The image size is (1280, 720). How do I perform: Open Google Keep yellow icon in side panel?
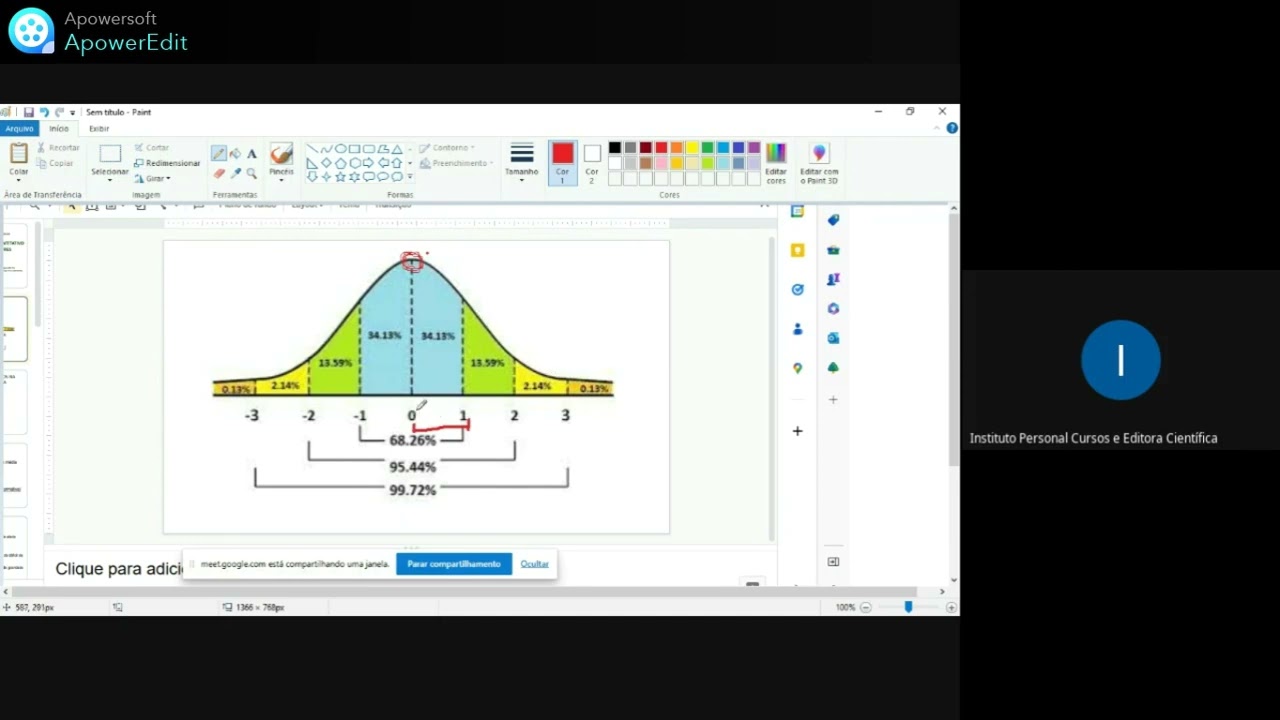pyautogui.click(x=797, y=250)
